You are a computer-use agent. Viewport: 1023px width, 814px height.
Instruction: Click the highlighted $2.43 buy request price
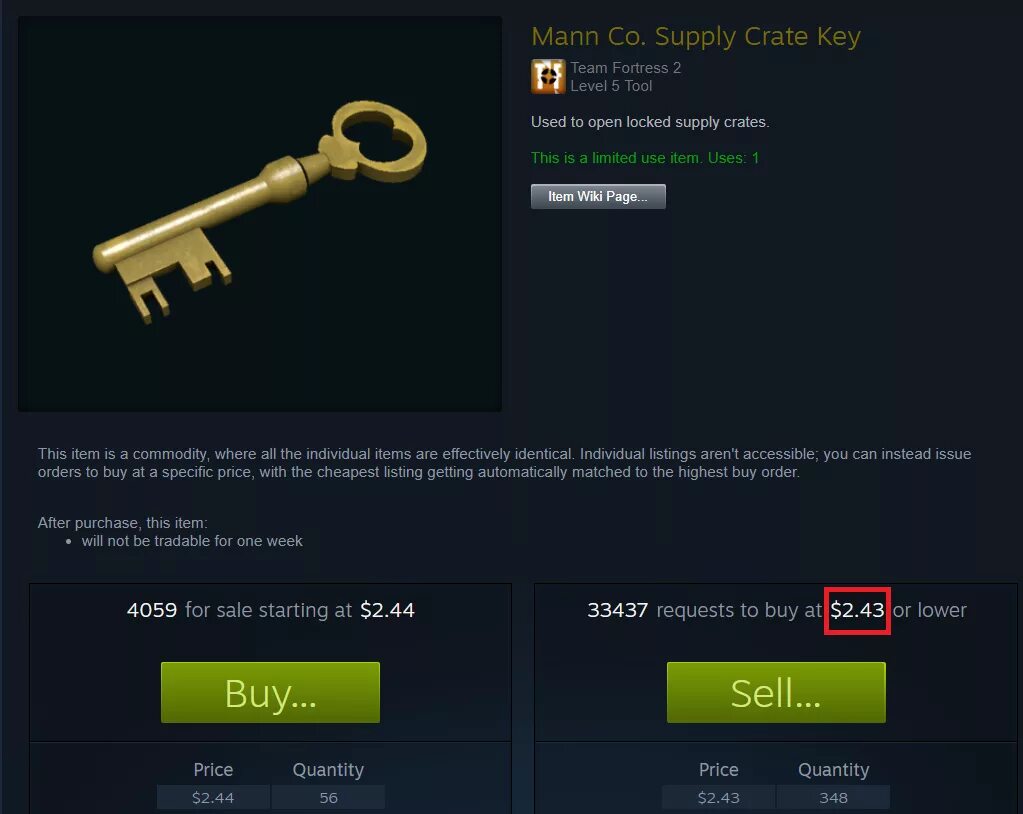tap(857, 610)
